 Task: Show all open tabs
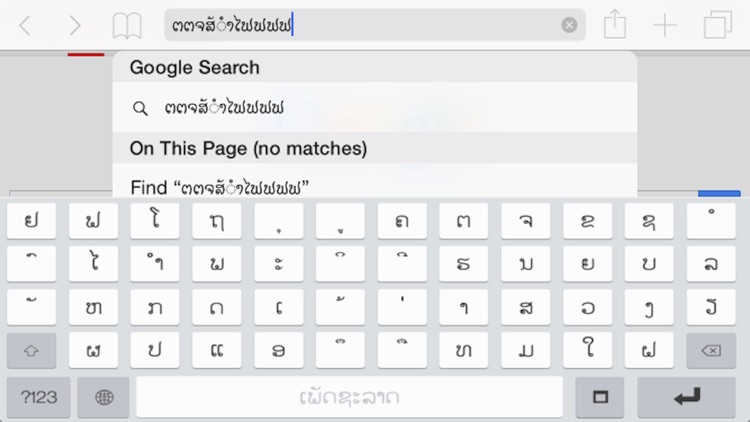click(x=718, y=25)
